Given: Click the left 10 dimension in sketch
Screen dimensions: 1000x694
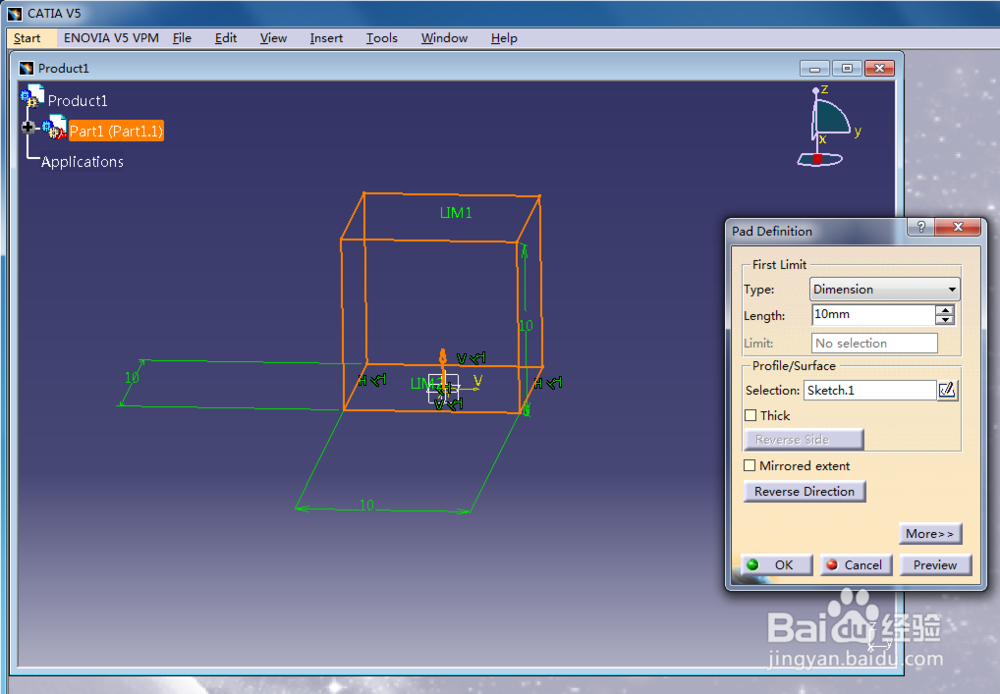Looking at the screenshot, I should [x=131, y=378].
